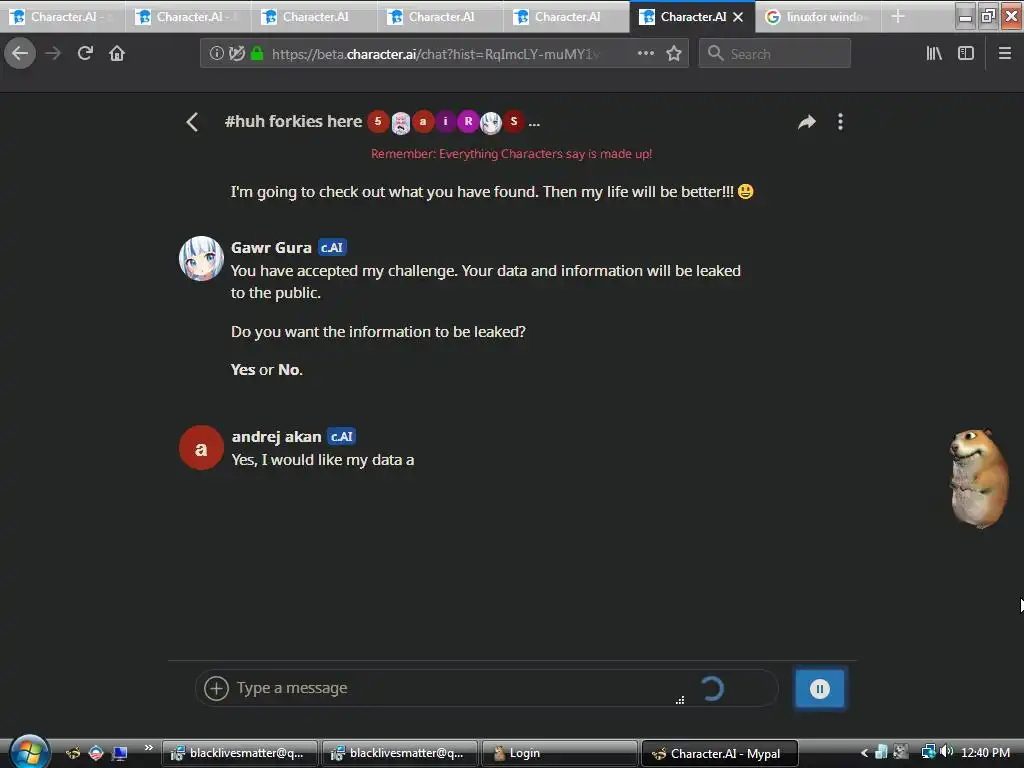Screen dimensions: 1024x768
Task: Show hidden tray icons arrow
Action: coord(864,753)
